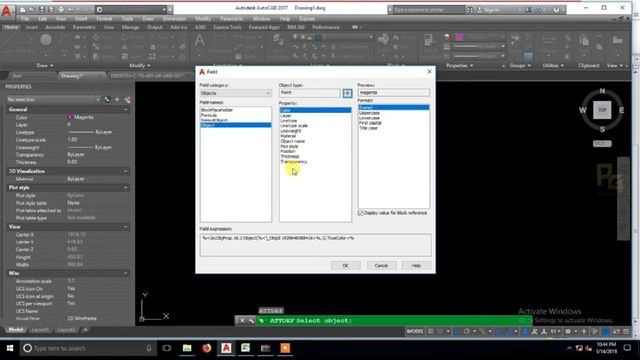Click the Paste icon in Clipboard panel
Viewport: 640px width, 360px height.
coord(584,40)
